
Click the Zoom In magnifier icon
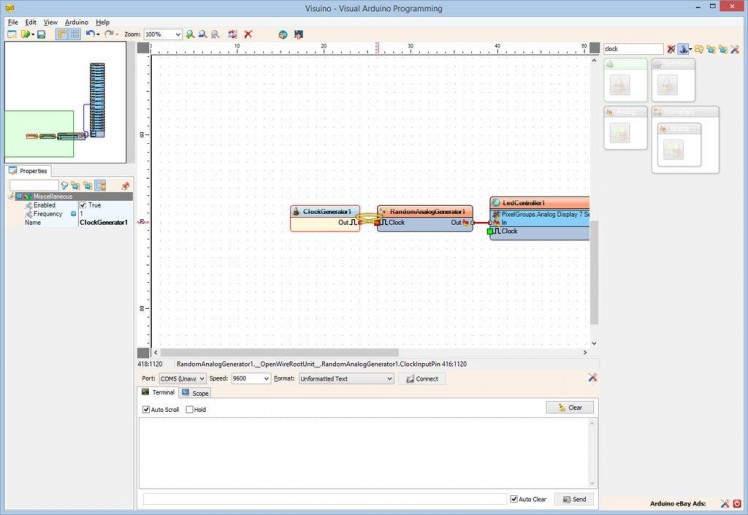(x=190, y=34)
